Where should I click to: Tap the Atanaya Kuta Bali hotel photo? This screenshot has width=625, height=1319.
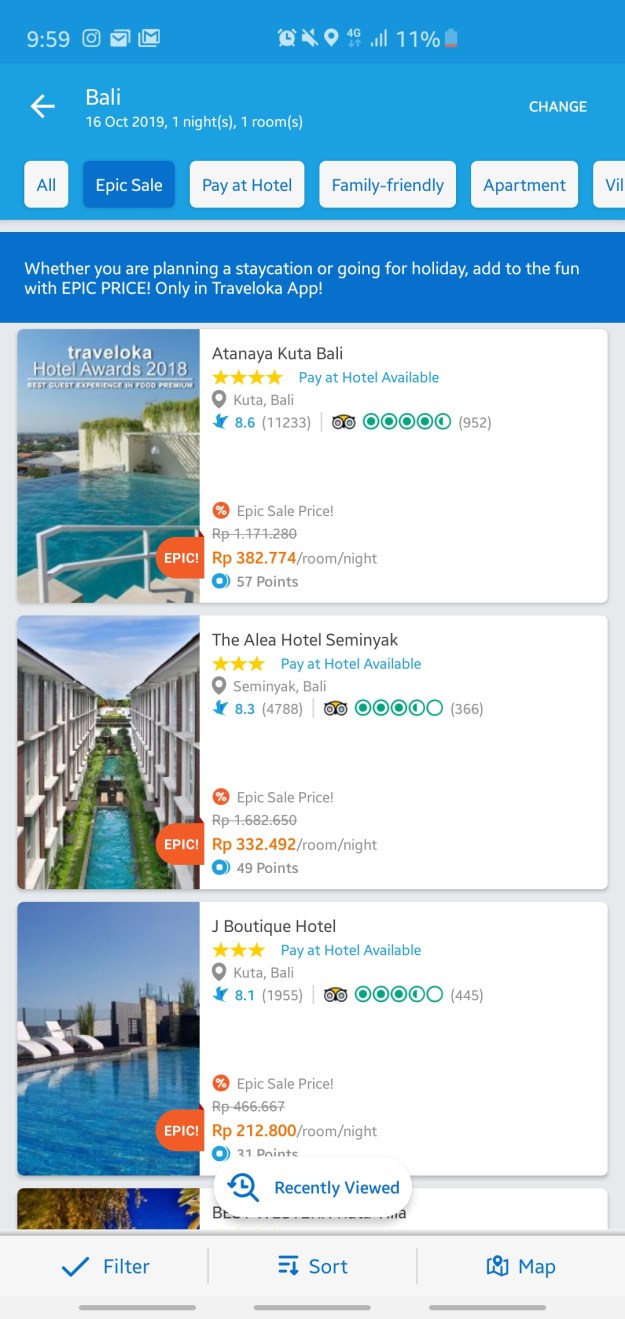point(108,466)
